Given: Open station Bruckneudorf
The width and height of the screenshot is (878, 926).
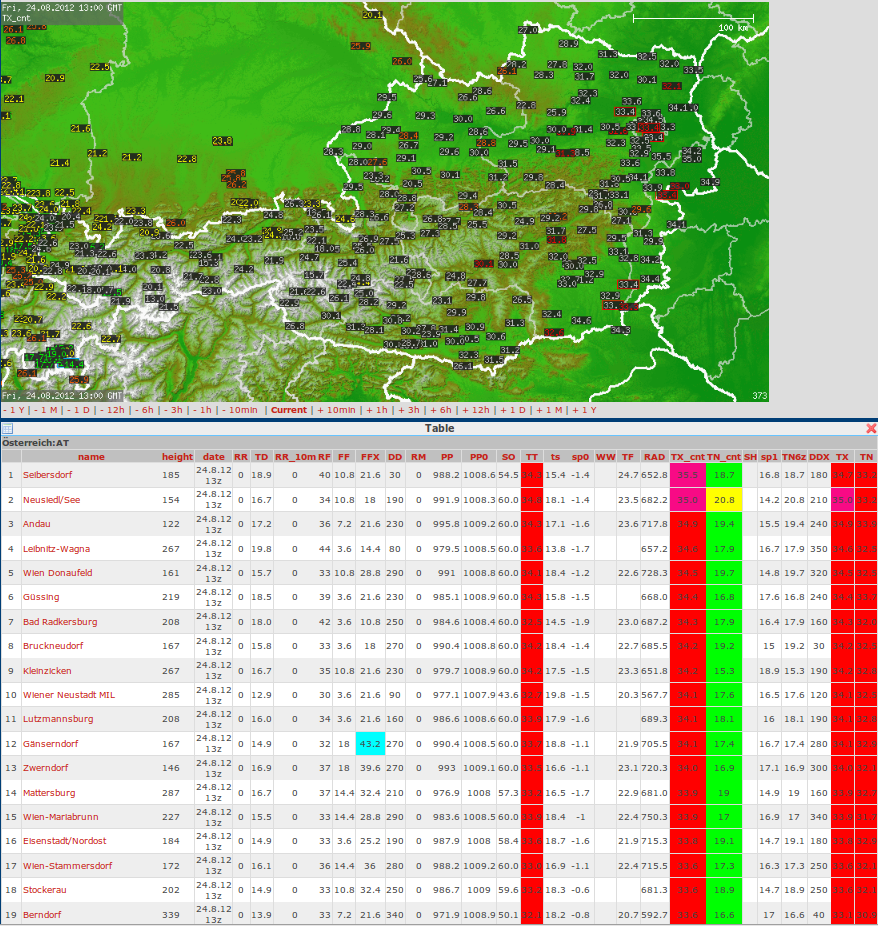Looking at the screenshot, I should (53, 646).
